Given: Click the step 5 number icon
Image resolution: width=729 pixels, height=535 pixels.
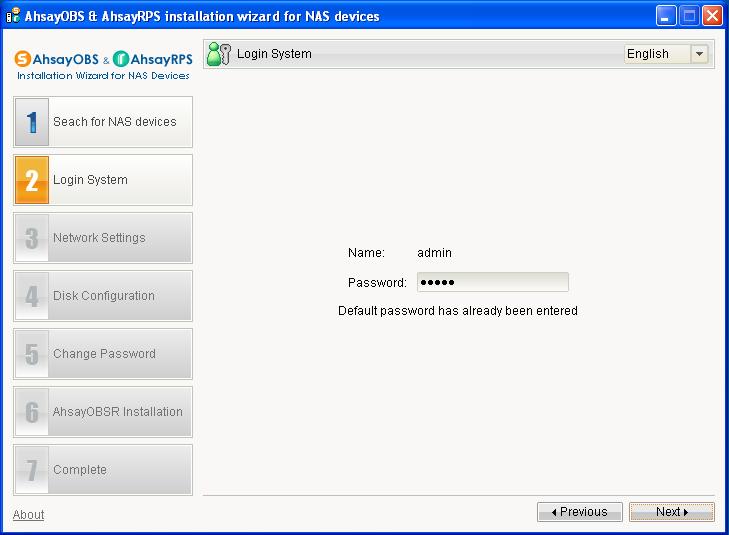Looking at the screenshot, I should (x=32, y=354).
